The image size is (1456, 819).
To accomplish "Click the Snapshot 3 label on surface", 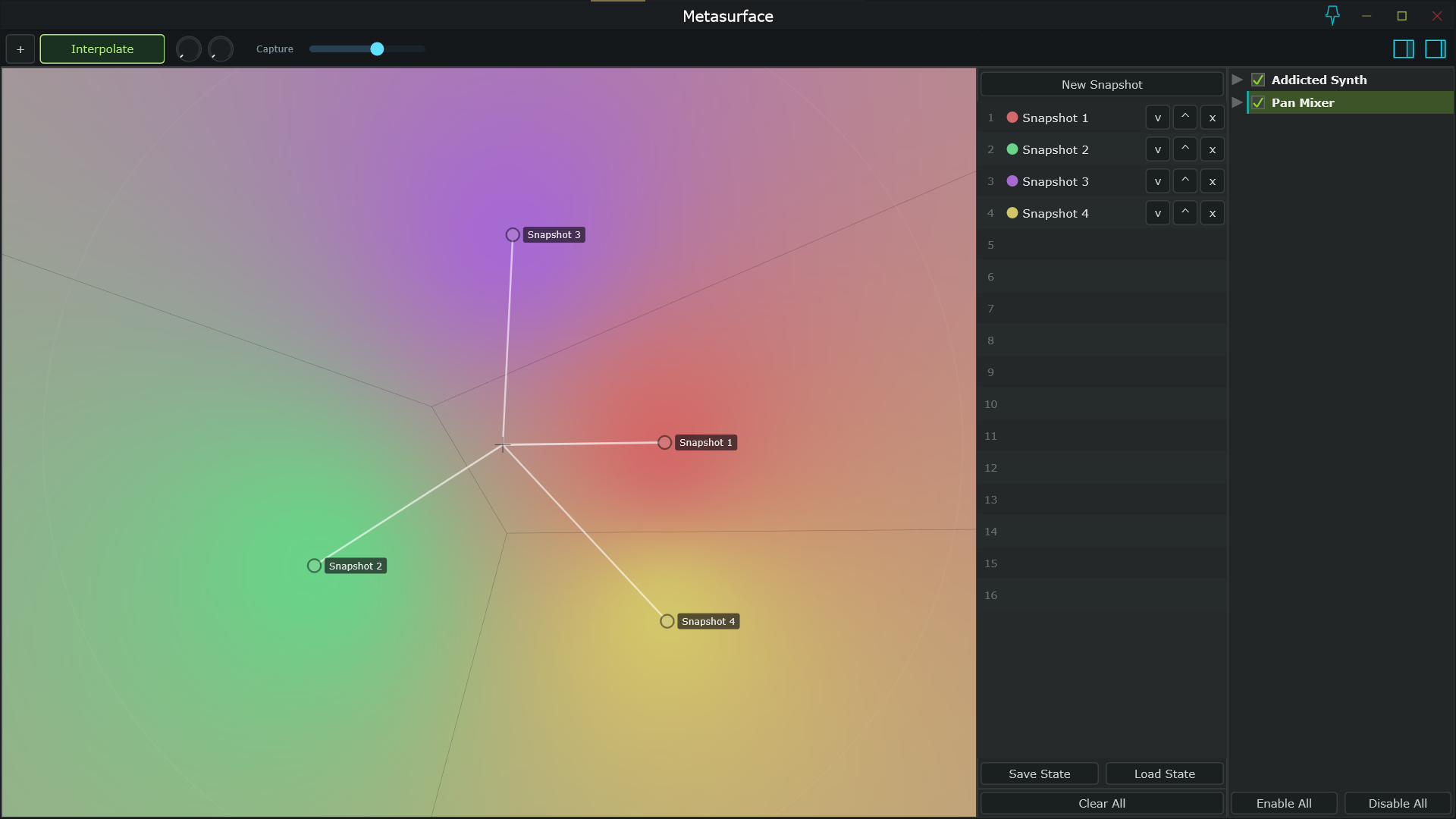I will click(554, 235).
